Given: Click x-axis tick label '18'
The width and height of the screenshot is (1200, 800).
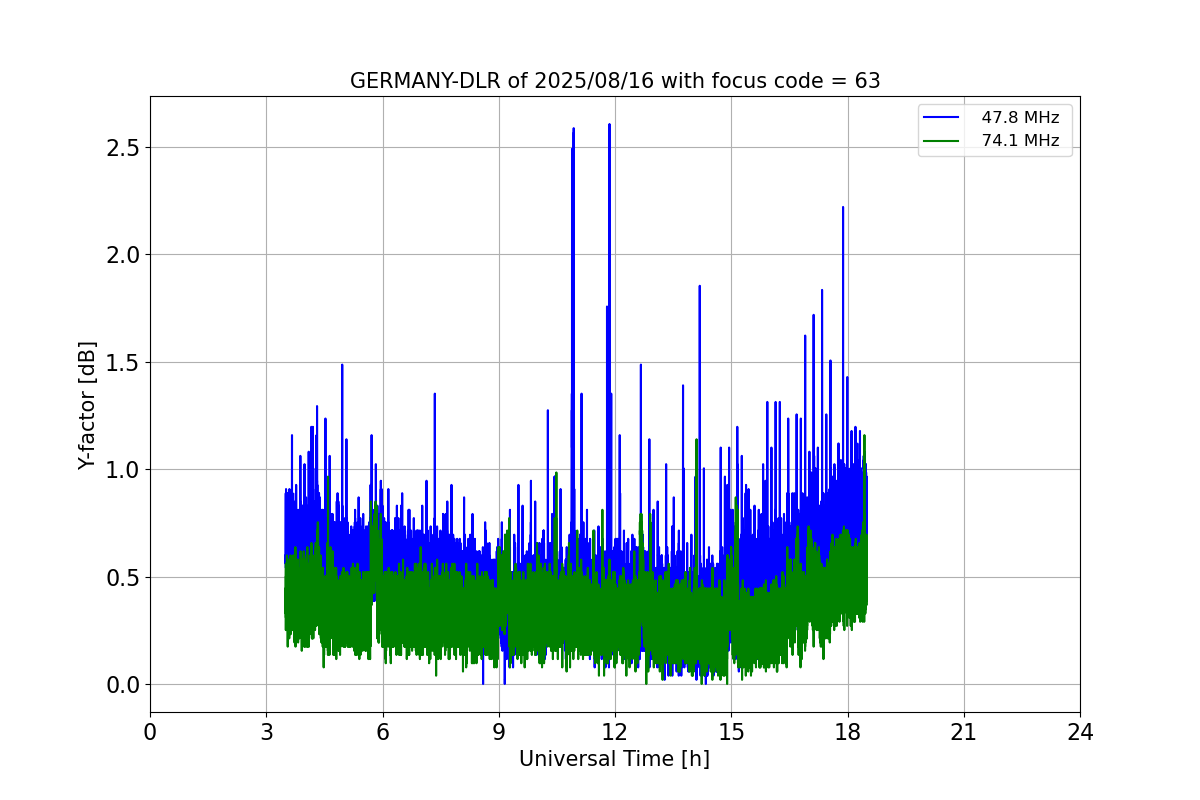Looking at the screenshot, I should pyautogui.click(x=847, y=733).
